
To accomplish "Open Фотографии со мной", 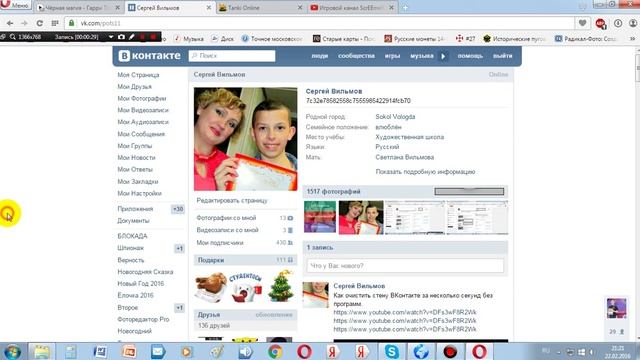I will (226, 218).
